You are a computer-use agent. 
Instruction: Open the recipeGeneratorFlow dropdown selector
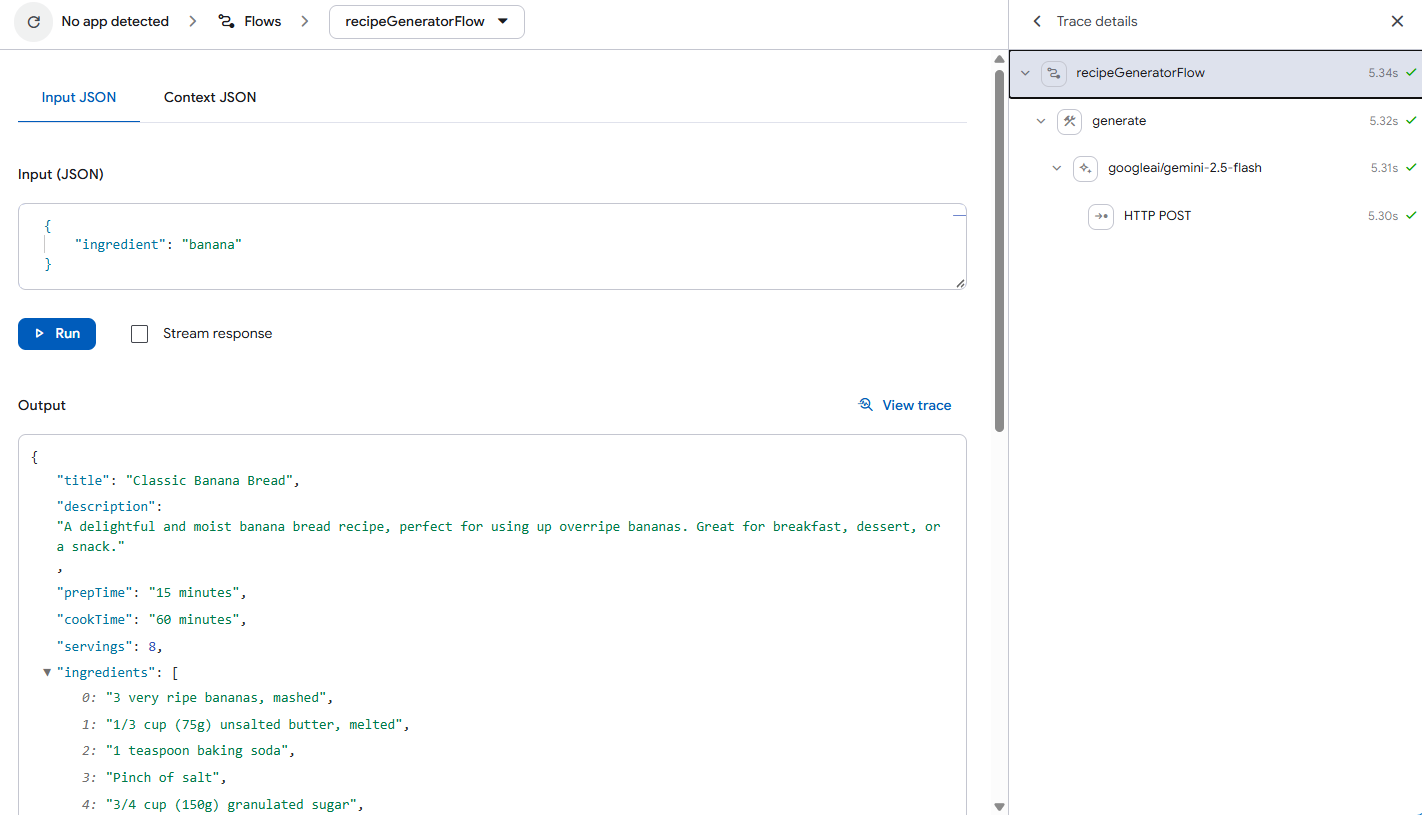(x=426, y=21)
